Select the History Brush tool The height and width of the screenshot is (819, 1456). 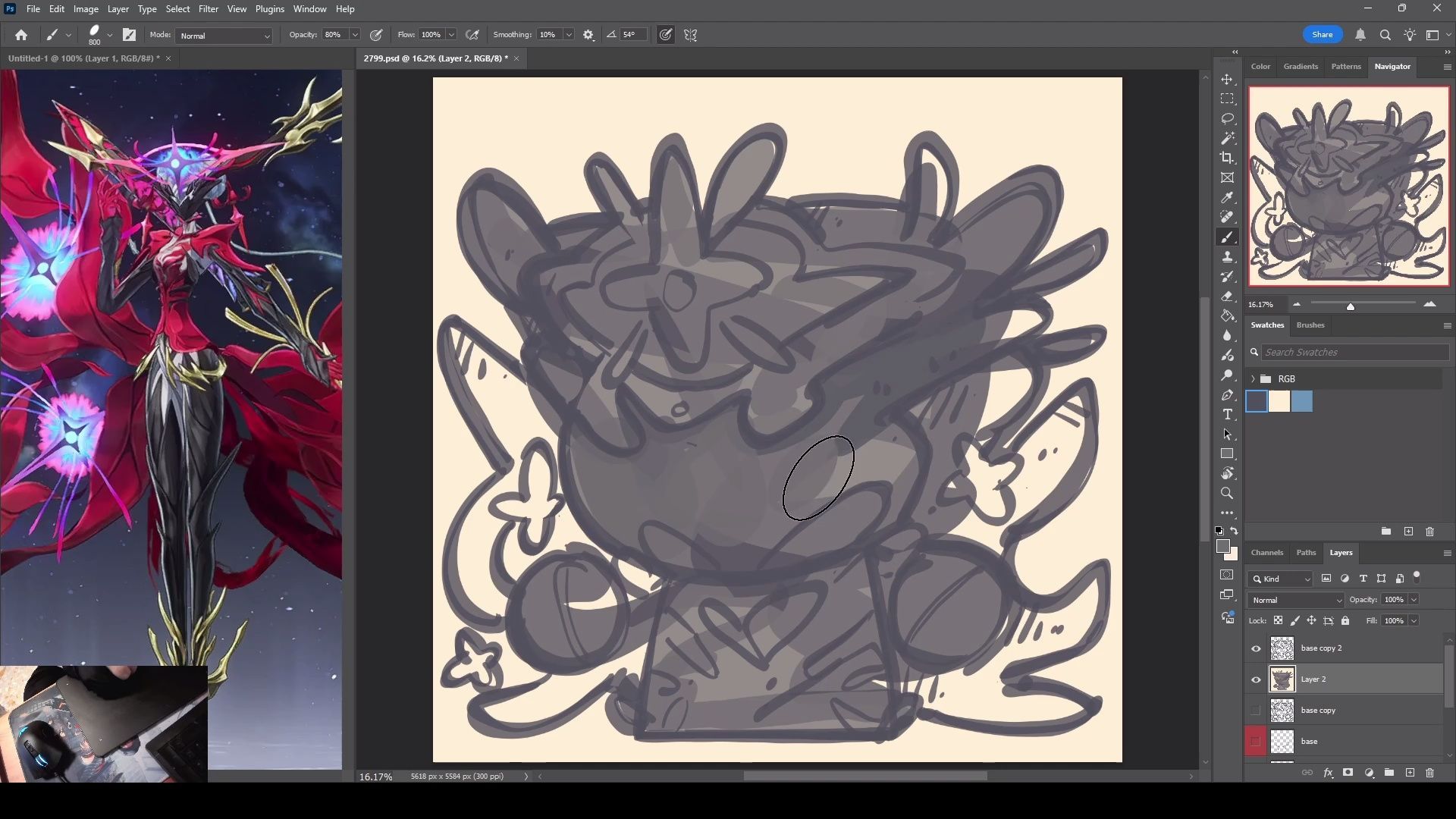point(1227,277)
